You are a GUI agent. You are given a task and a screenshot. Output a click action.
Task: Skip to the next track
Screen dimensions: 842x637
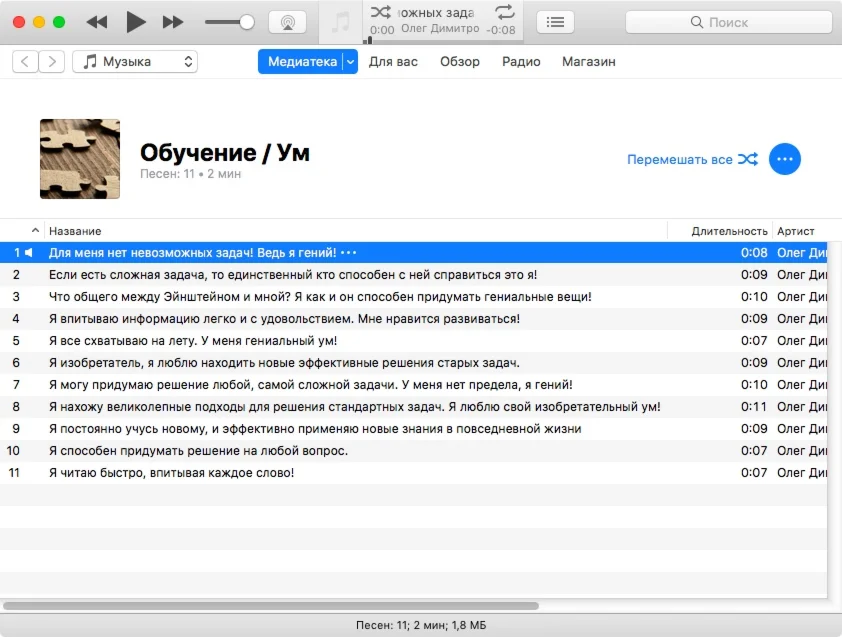coord(173,22)
